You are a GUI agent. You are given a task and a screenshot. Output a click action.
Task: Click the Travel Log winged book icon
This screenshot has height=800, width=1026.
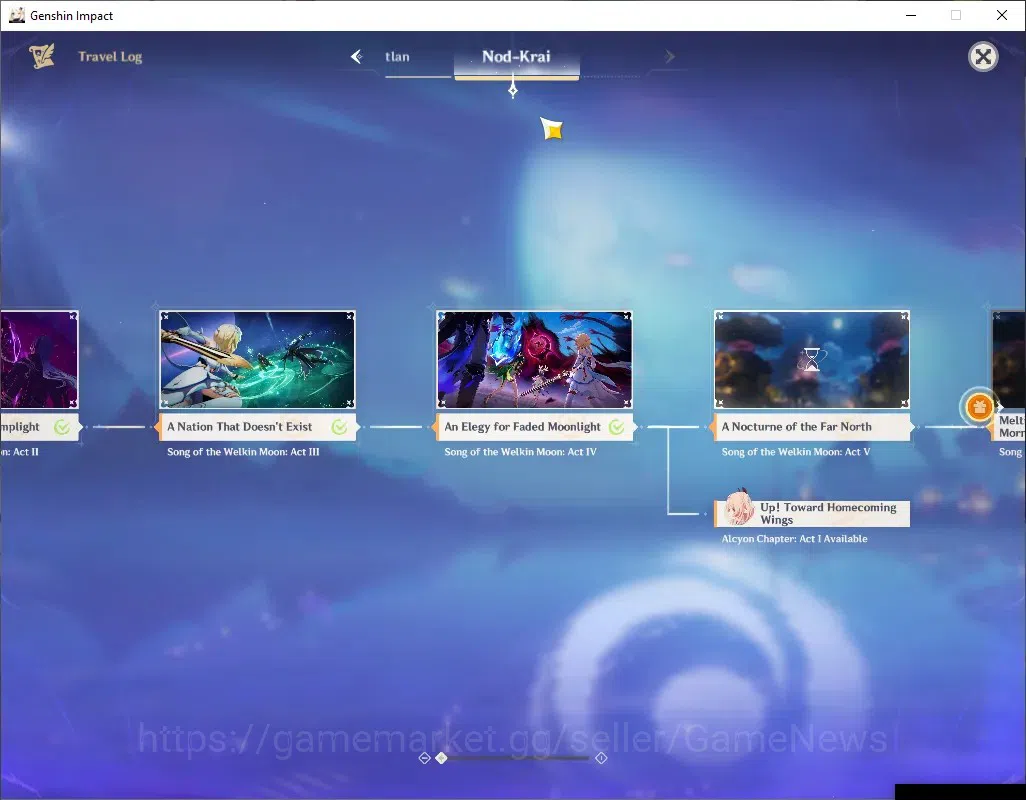[42, 56]
